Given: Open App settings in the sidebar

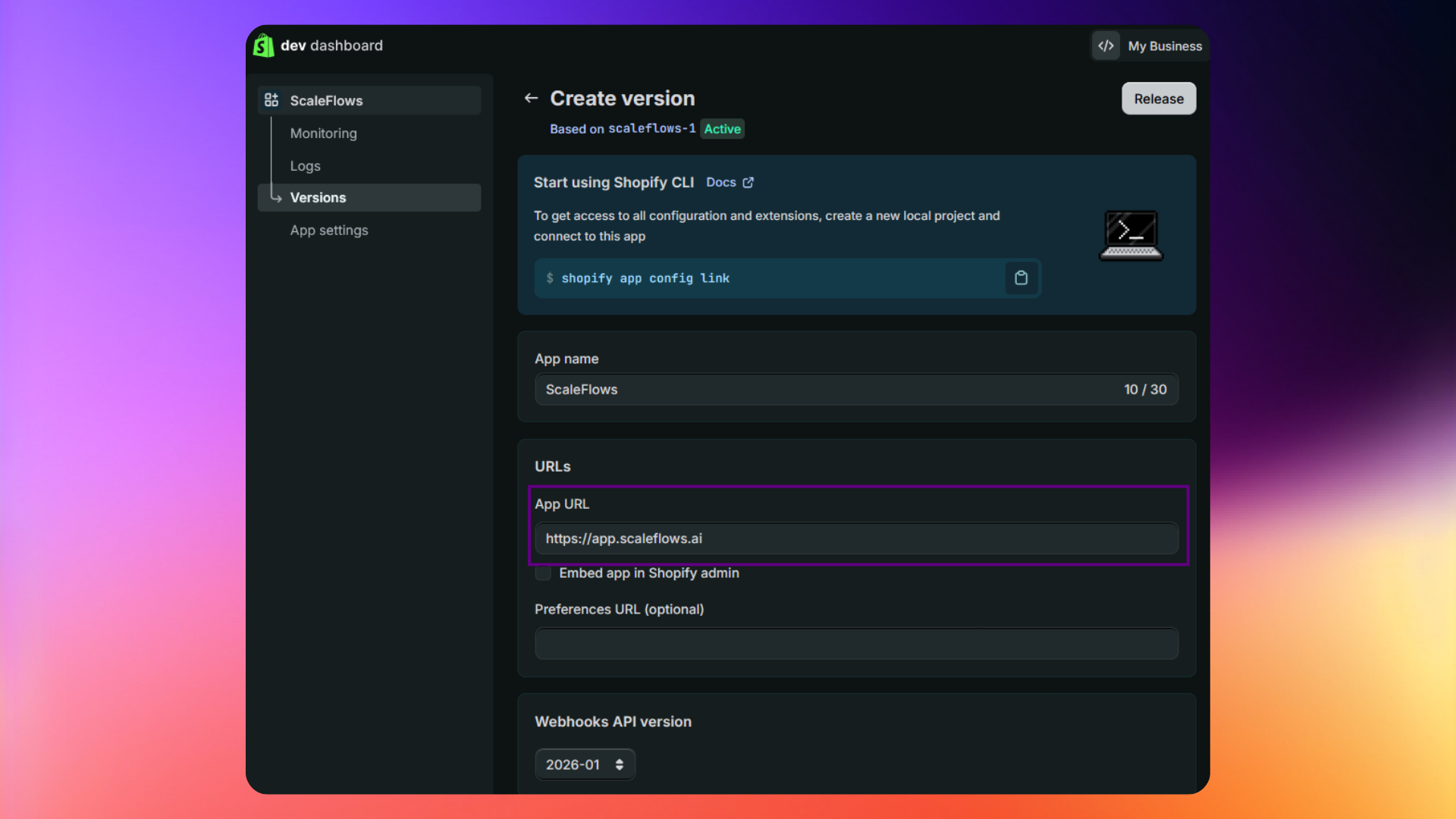Looking at the screenshot, I should [x=329, y=231].
